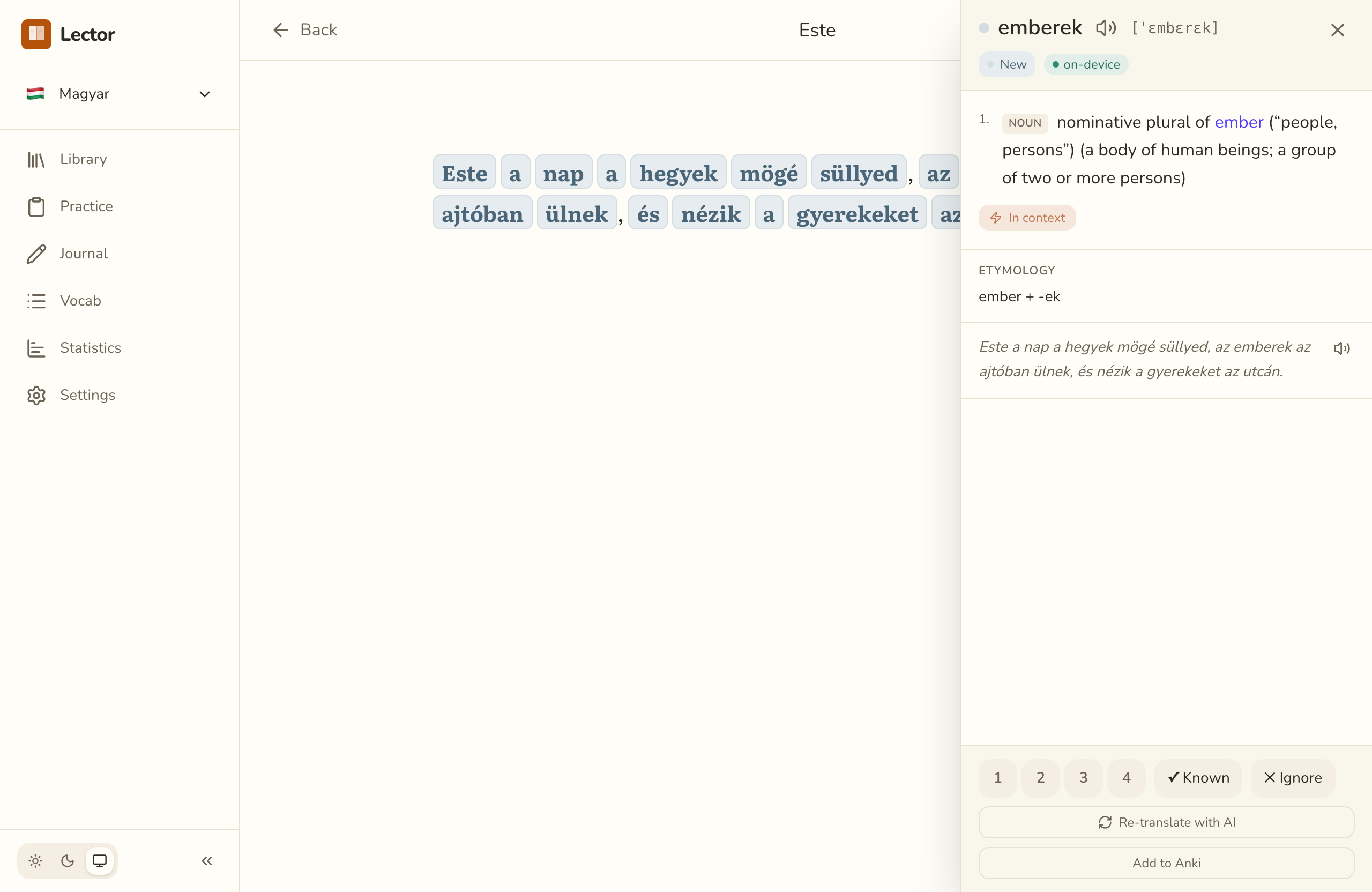This screenshot has height=892, width=1372.
Task: Collapse the sidebar with double chevron
Action: coord(207,861)
